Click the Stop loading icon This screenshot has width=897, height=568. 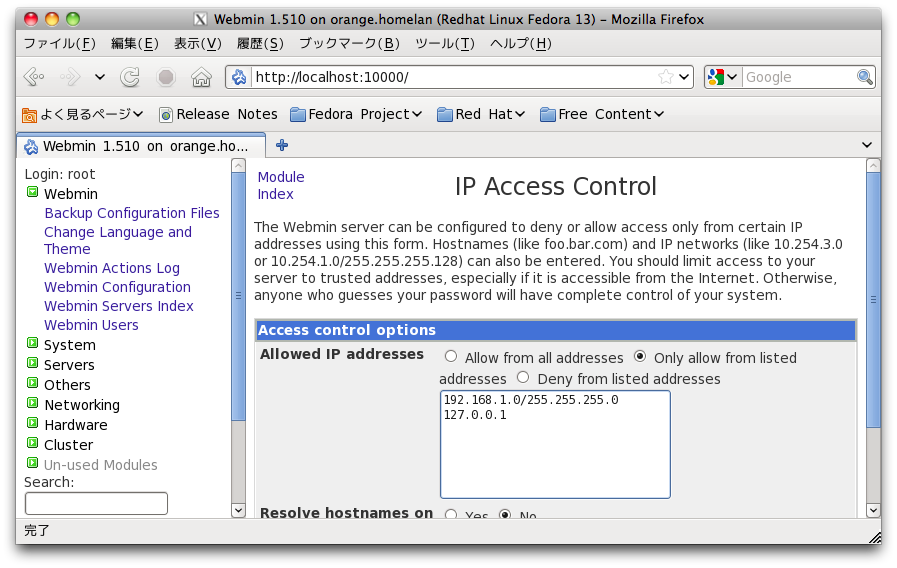[x=166, y=77]
